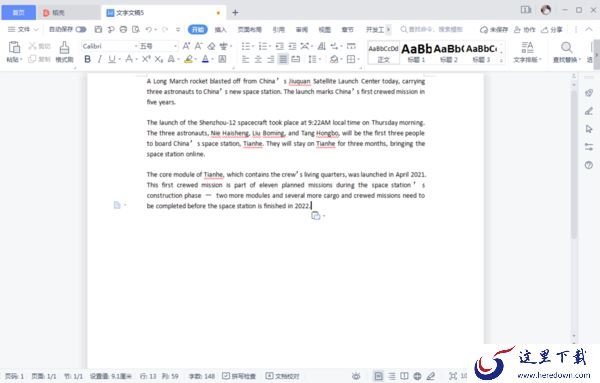This screenshot has width=600, height=383.
Task: Click the user avatar in title bar
Action: tap(546, 10)
